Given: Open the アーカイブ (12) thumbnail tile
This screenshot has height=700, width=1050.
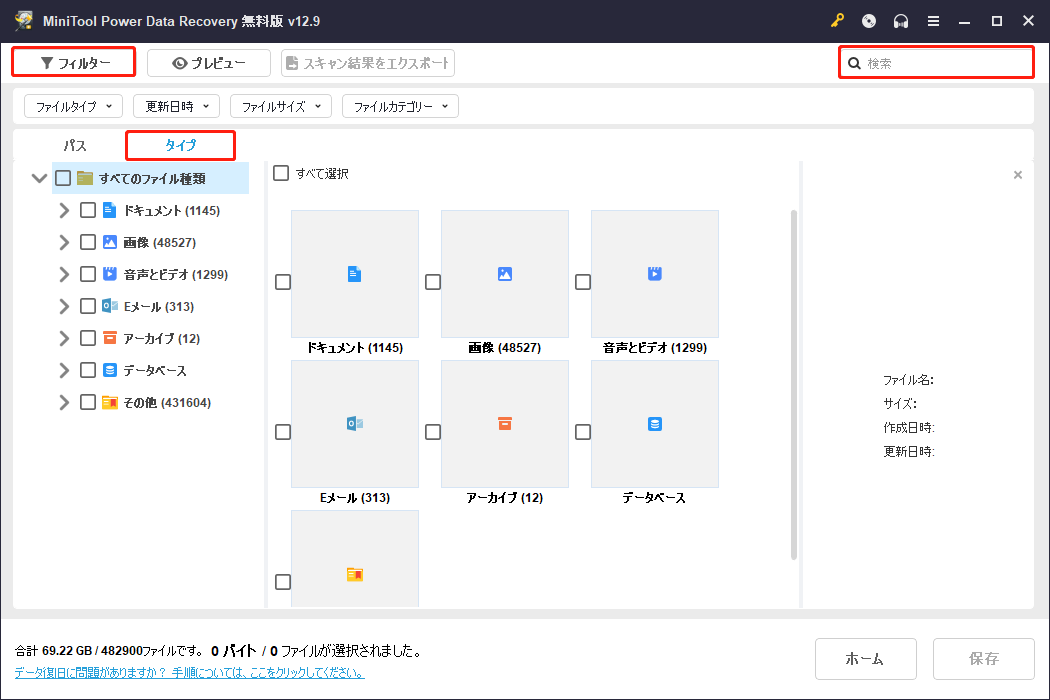Looking at the screenshot, I should coord(505,424).
